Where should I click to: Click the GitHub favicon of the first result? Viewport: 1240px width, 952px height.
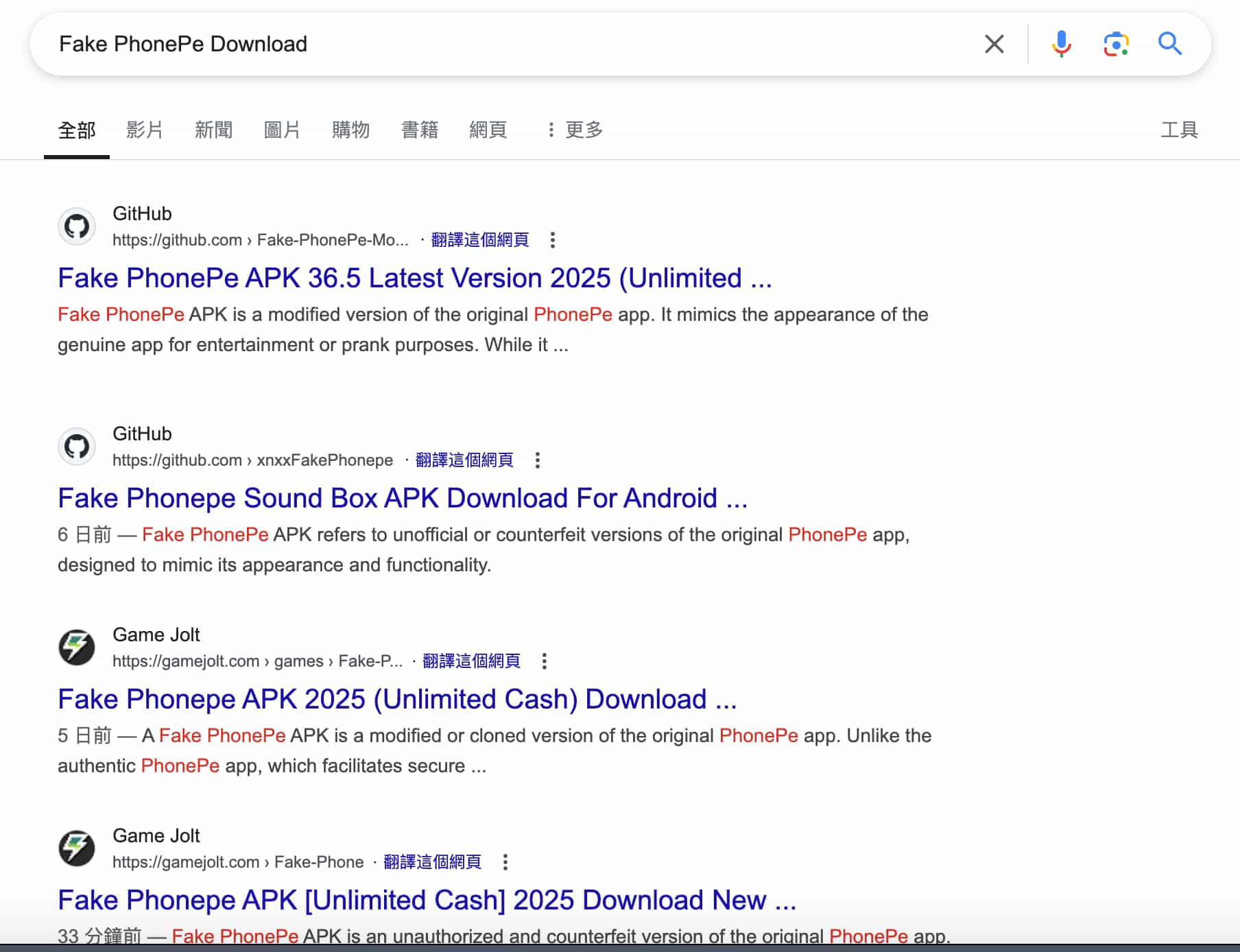click(76, 226)
